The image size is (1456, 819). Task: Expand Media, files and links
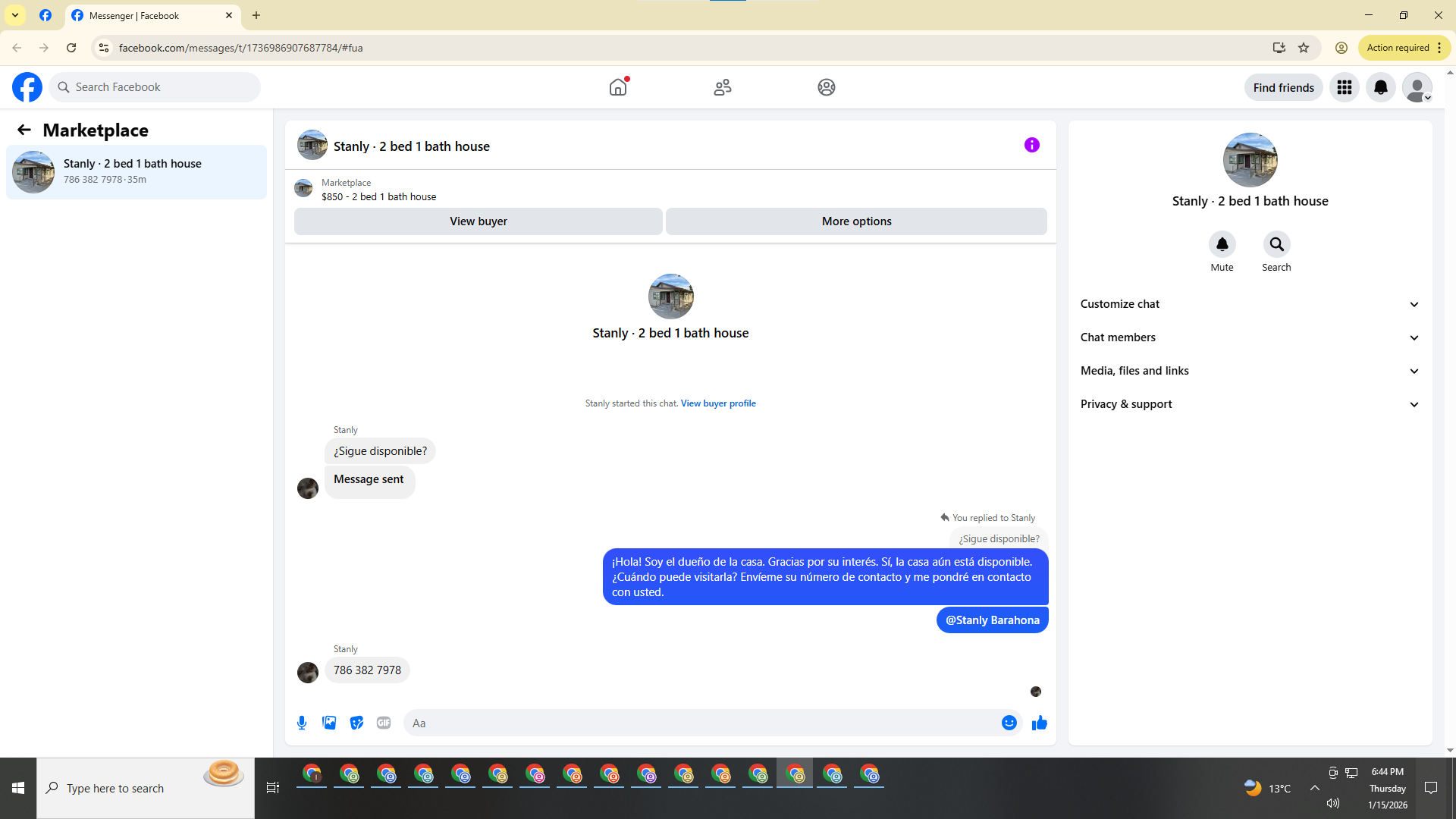[x=1249, y=371]
